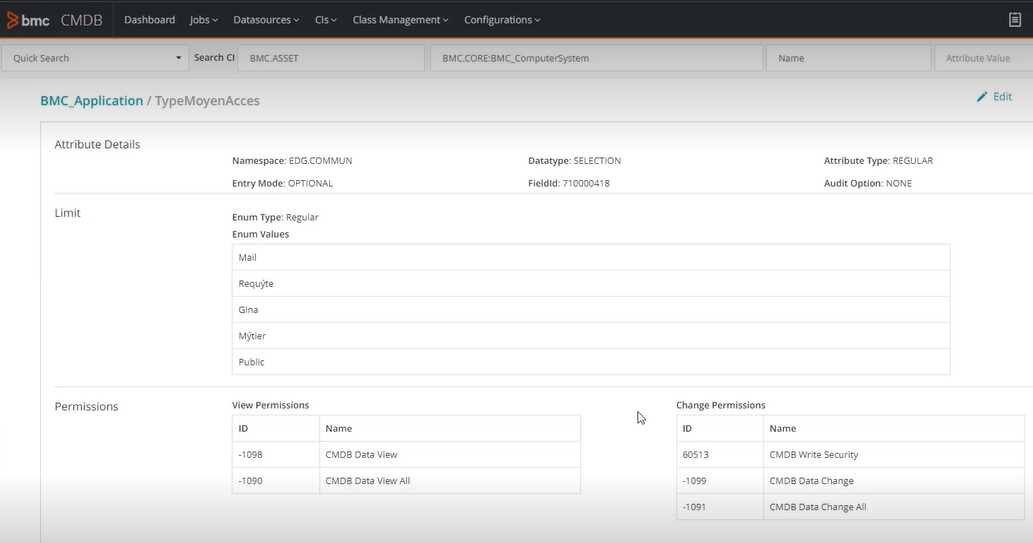Viewport: 1033px width, 543px height.
Task: Select the Requýte enum value
Action: 591,283
